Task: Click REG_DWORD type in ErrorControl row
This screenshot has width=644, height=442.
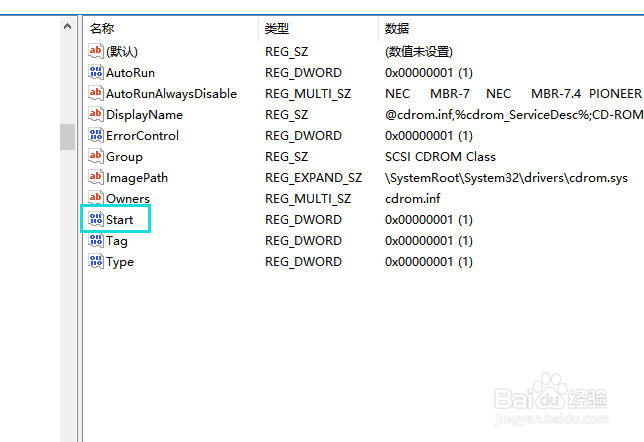Action: pyautogui.click(x=304, y=136)
